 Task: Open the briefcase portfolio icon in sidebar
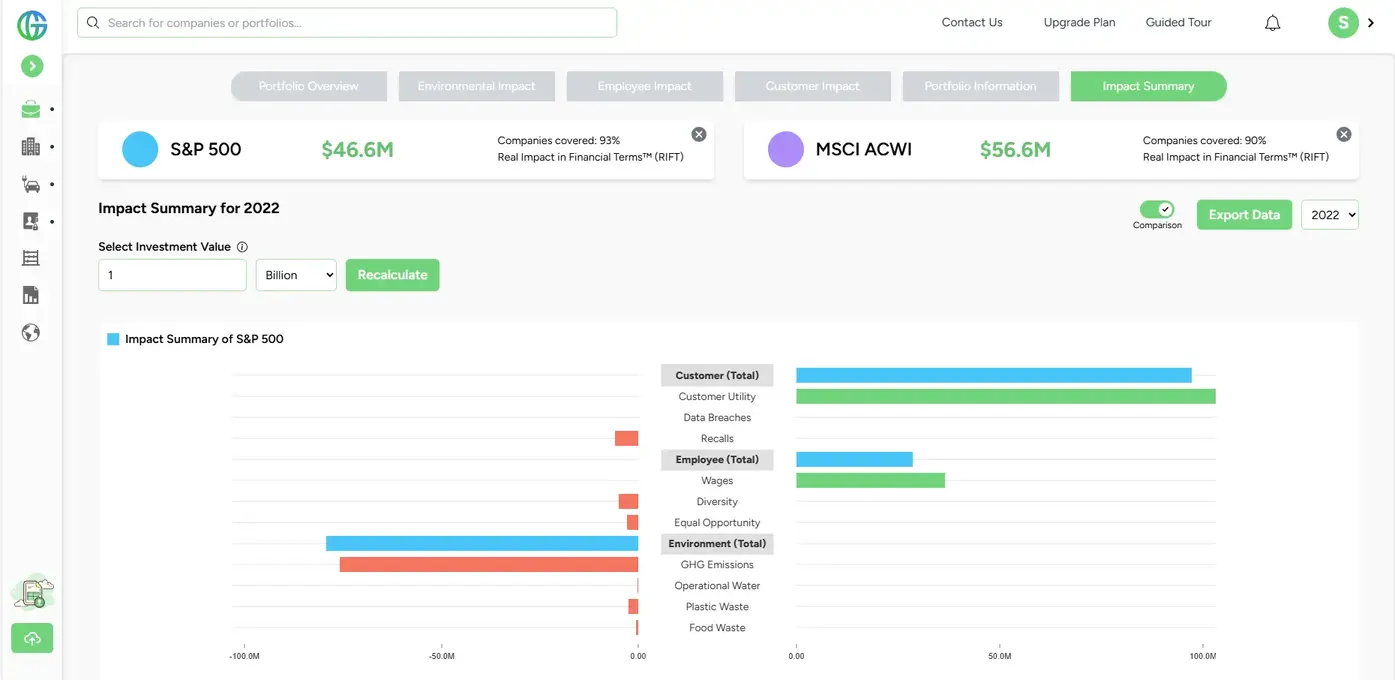(x=31, y=110)
